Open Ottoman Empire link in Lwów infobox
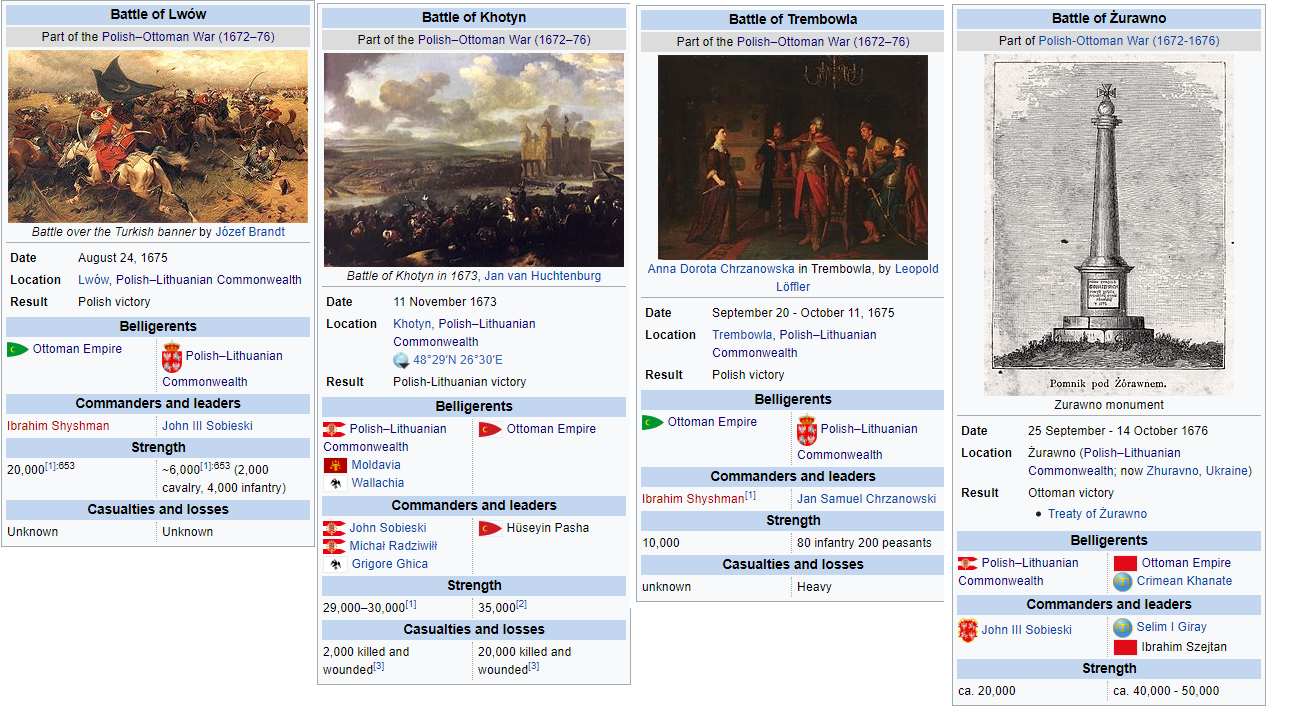The width and height of the screenshot is (1293, 721). click(x=77, y=349)
